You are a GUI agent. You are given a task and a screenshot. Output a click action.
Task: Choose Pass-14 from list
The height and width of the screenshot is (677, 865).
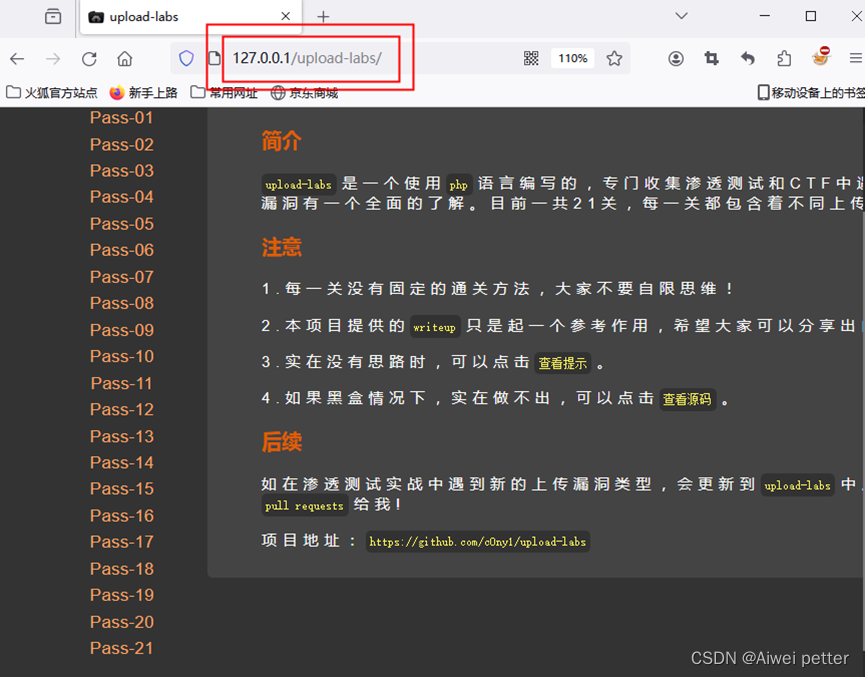121,462
